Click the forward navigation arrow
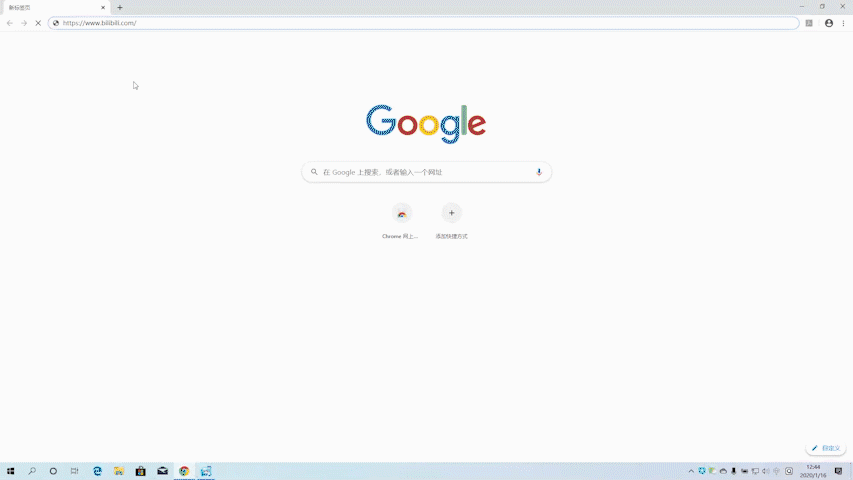The width and height of the screenshot is (853, 480). point(24,23)
